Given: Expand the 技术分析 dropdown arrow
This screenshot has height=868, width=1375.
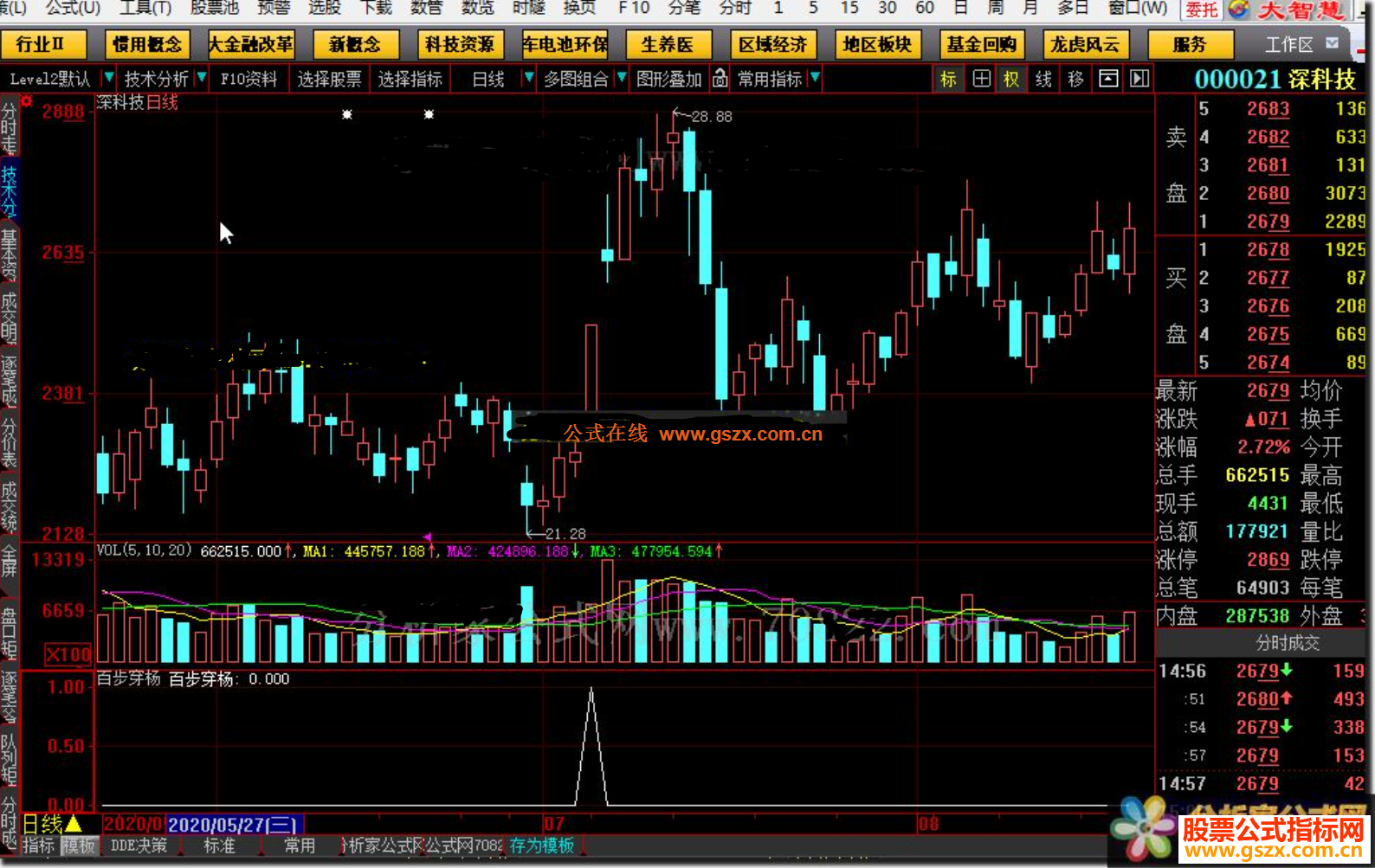Looking at the screenshot, I should pos(202,79).
